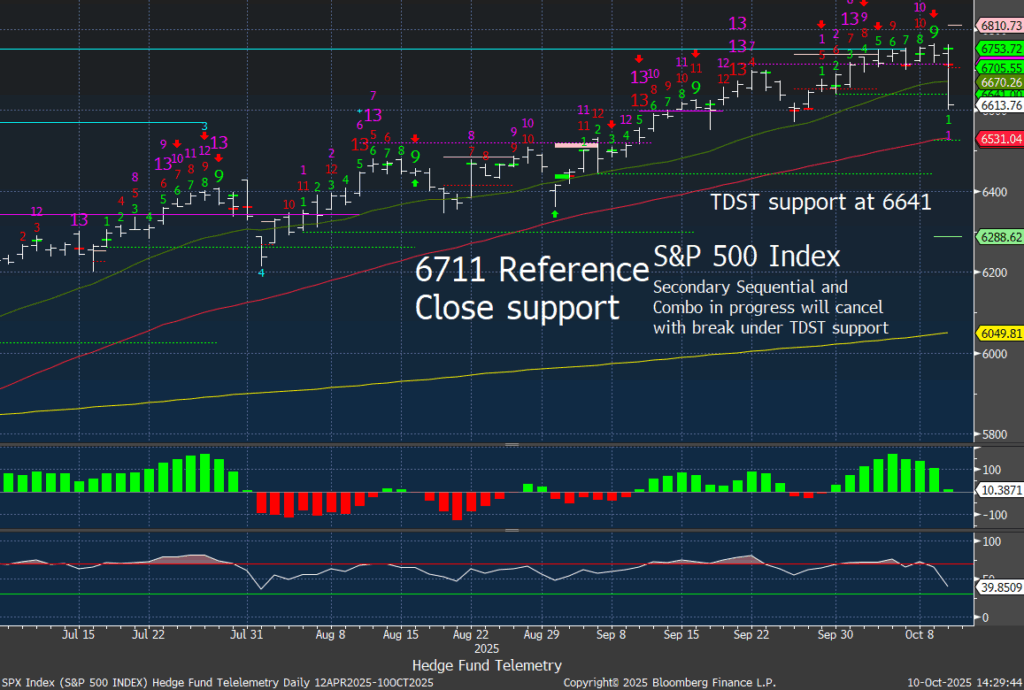Click the yellow 6049.81 moving average label
This screenshot has height=690, width=1024.
1002,334
